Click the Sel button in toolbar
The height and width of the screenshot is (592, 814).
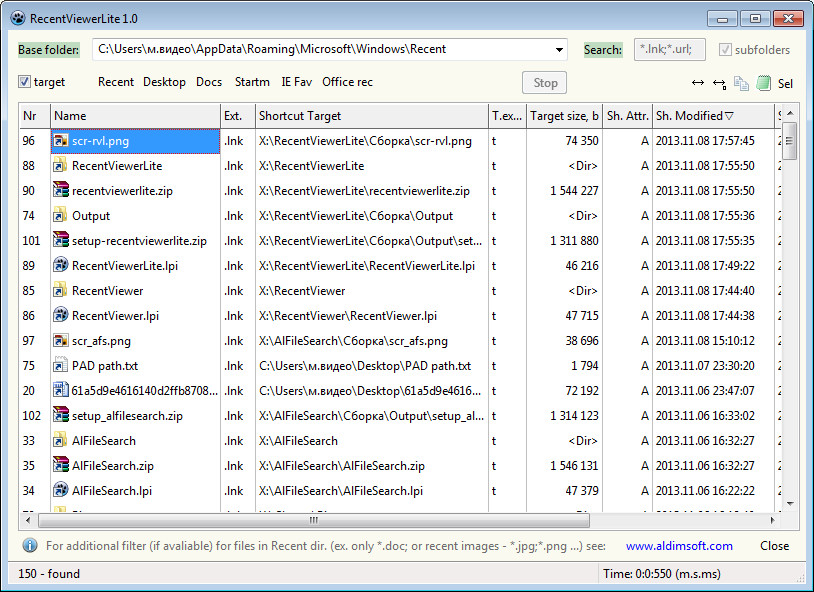(x=785, y=84)
